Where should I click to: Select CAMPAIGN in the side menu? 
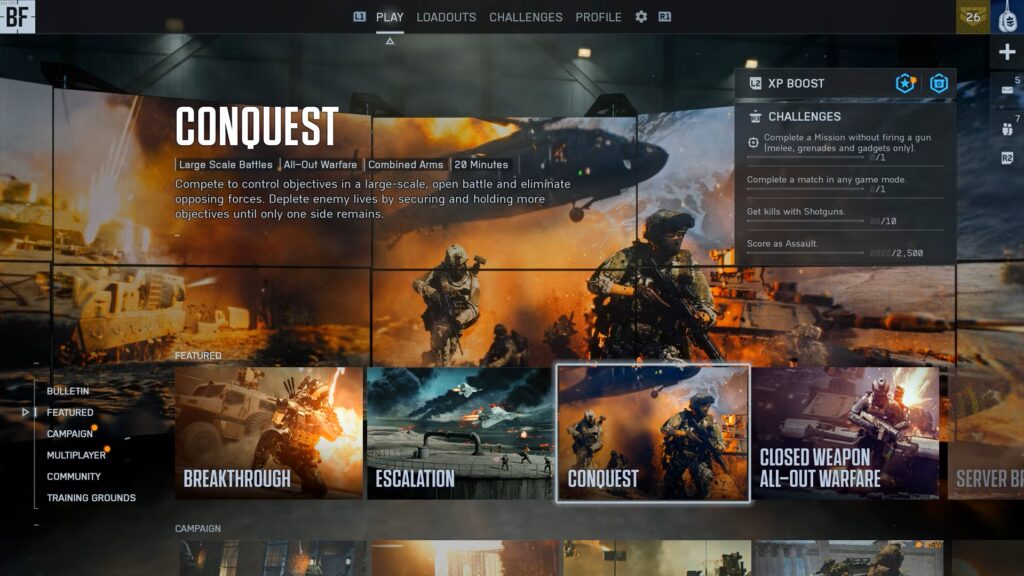[x=69, y=434]
